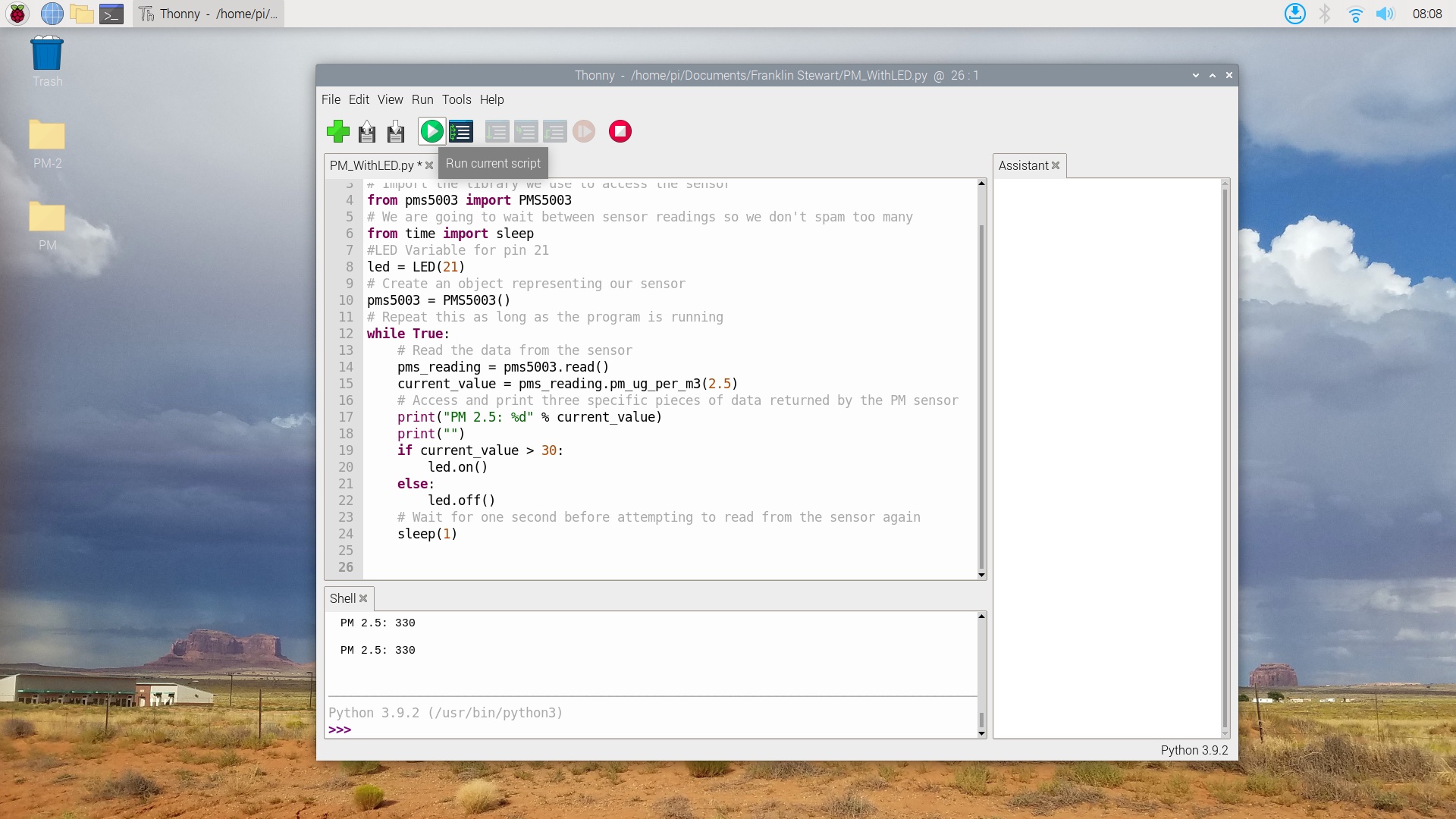Click the Debug current script icon
This screenshot has height=819, width=1456.
(x=461, y=131)
